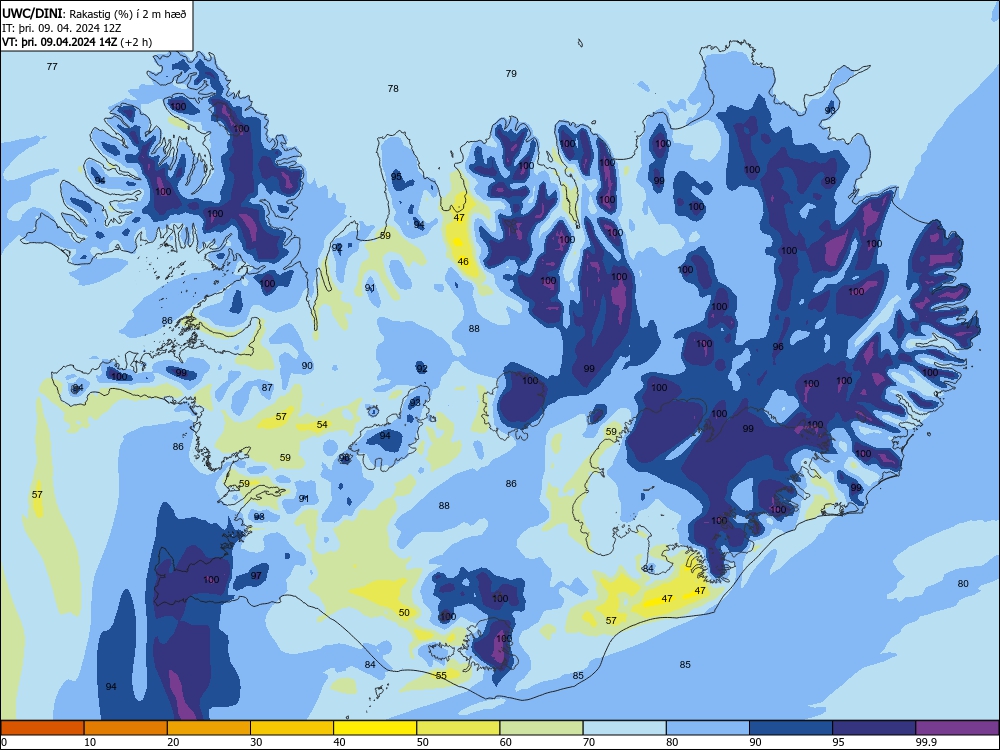
Task: Click the '99.9' legend scale label
Action: 926,742
